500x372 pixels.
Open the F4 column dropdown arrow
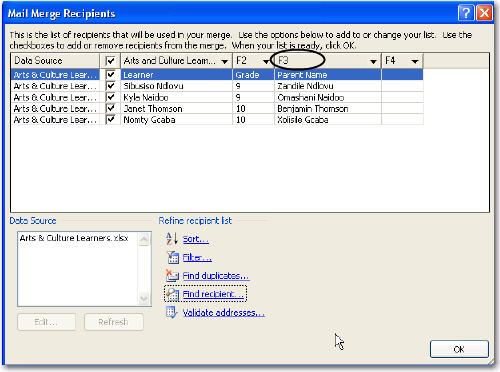point(415,62)
